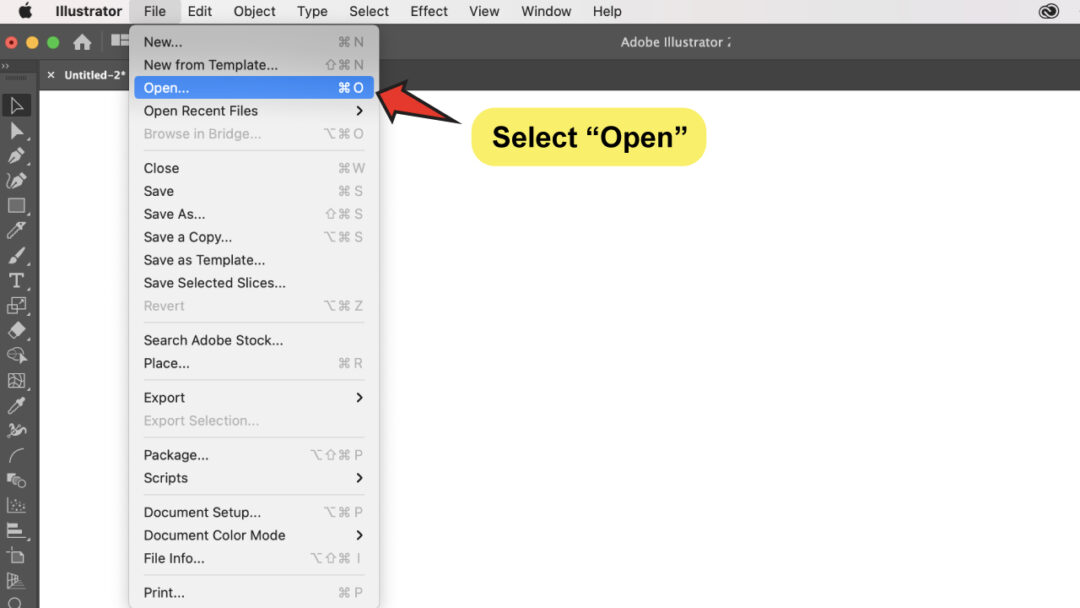Select the Live Paint shapes tool
Screen dimensions: 1080x608
(16, 480)
